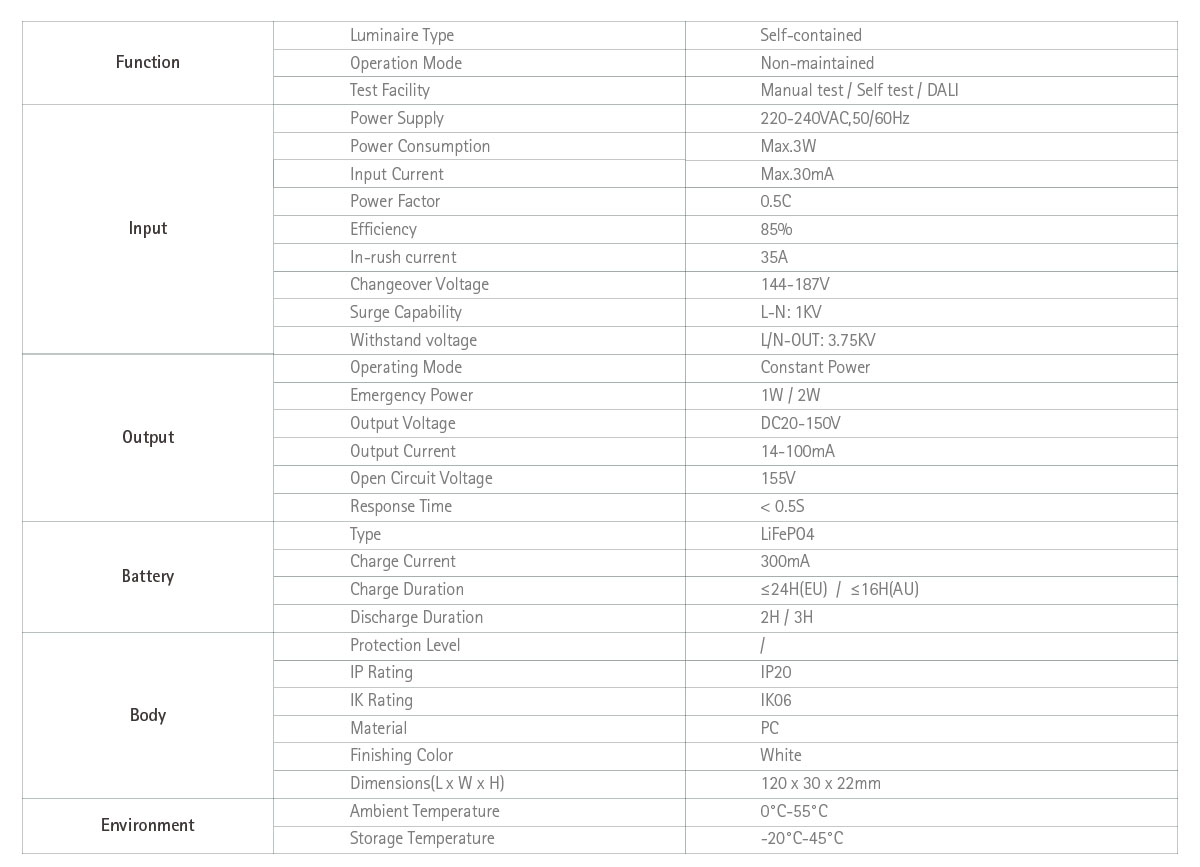Select the Body category cell
The width and height of the screenshot is (1200, 867).
[x=148, y=715]
